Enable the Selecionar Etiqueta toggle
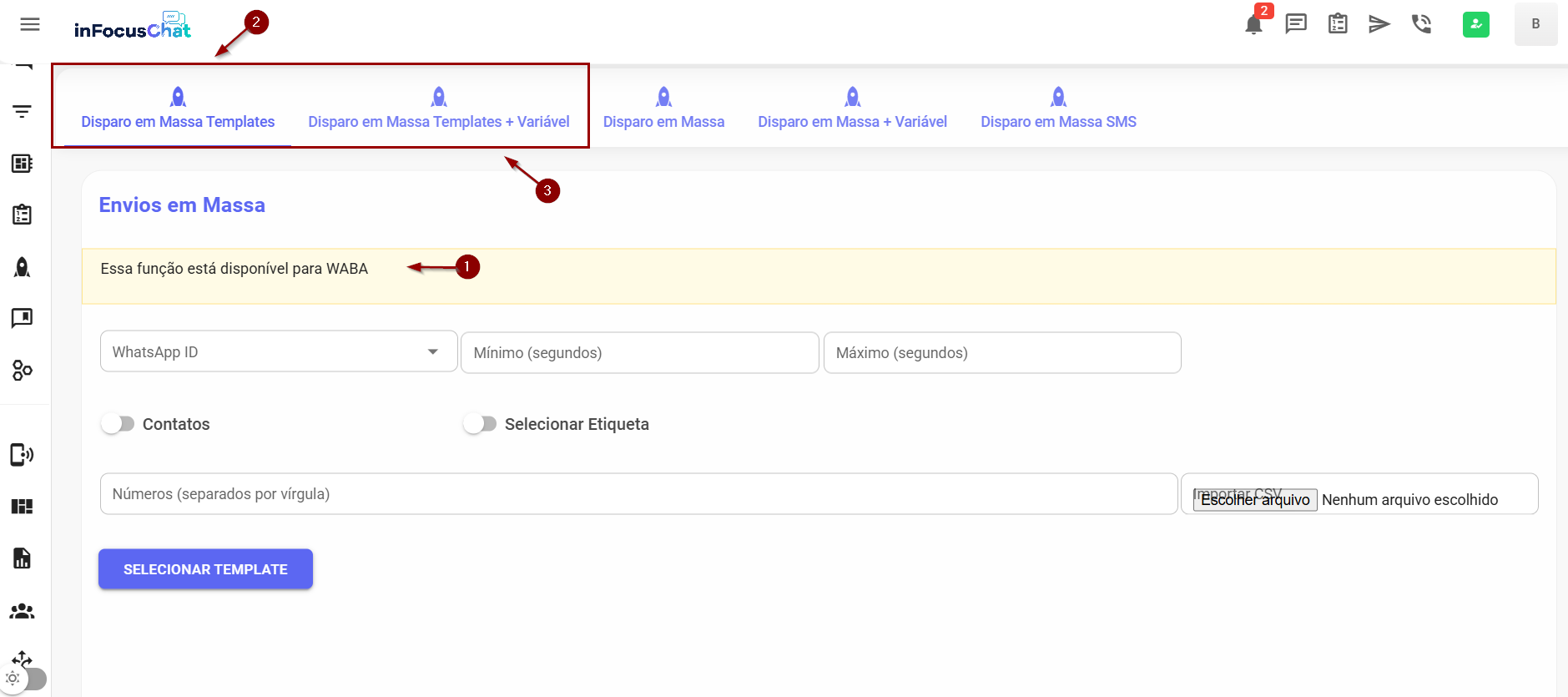1568x697 pixels. pyautogui.click(x=480, y=424)
